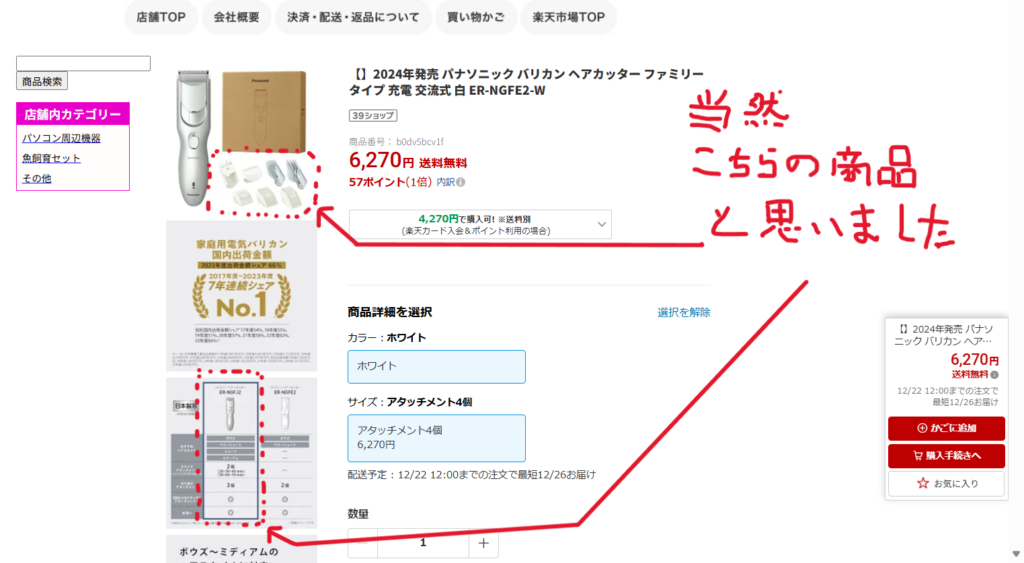Proceed to purchase with 購入手続きへ button
Screen dimensions: 1024x563
point(946,456)
